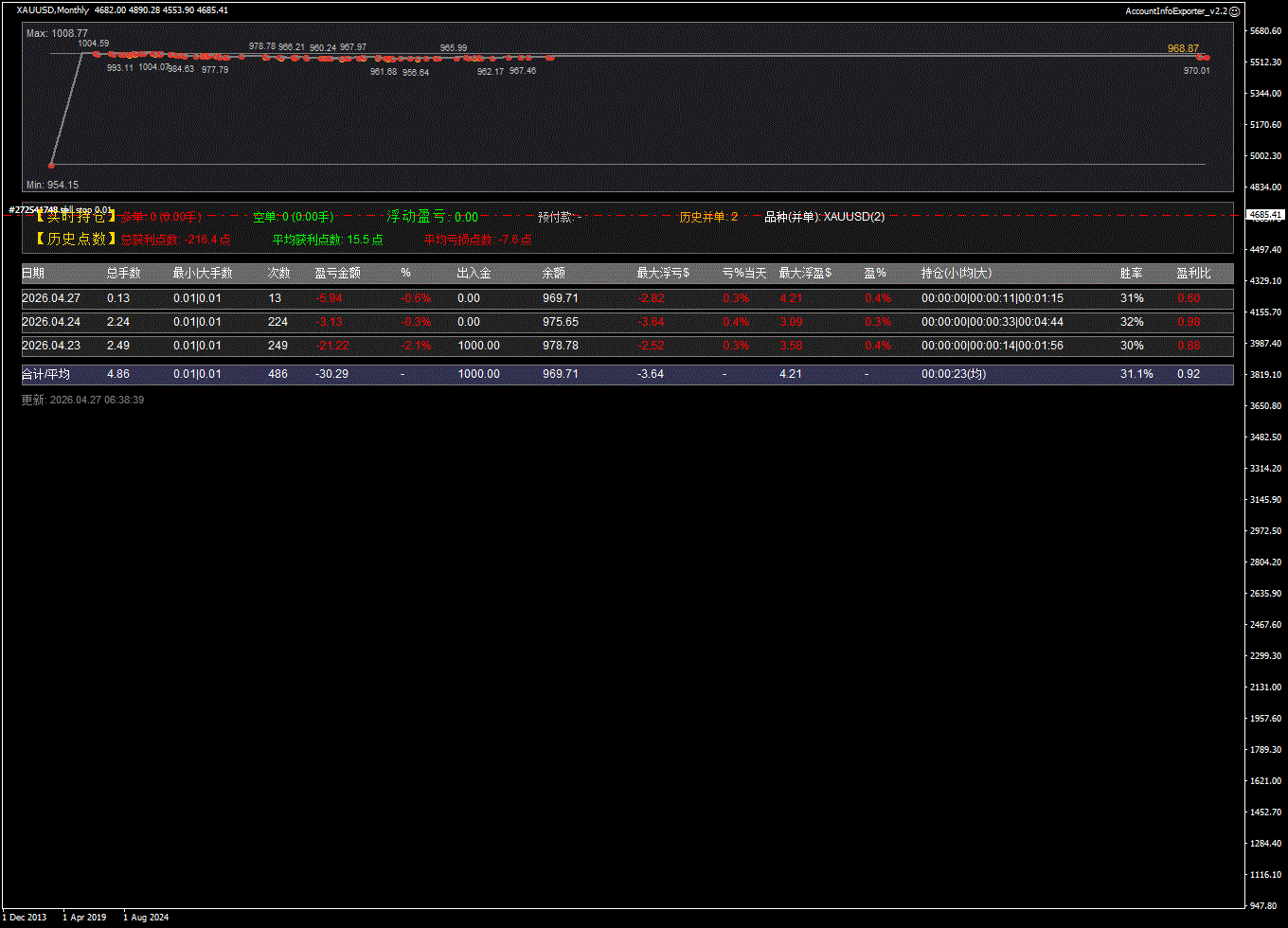Click the 日期 column header
Viewport: 1288px width, 928px height.
[x=33, y=274]
